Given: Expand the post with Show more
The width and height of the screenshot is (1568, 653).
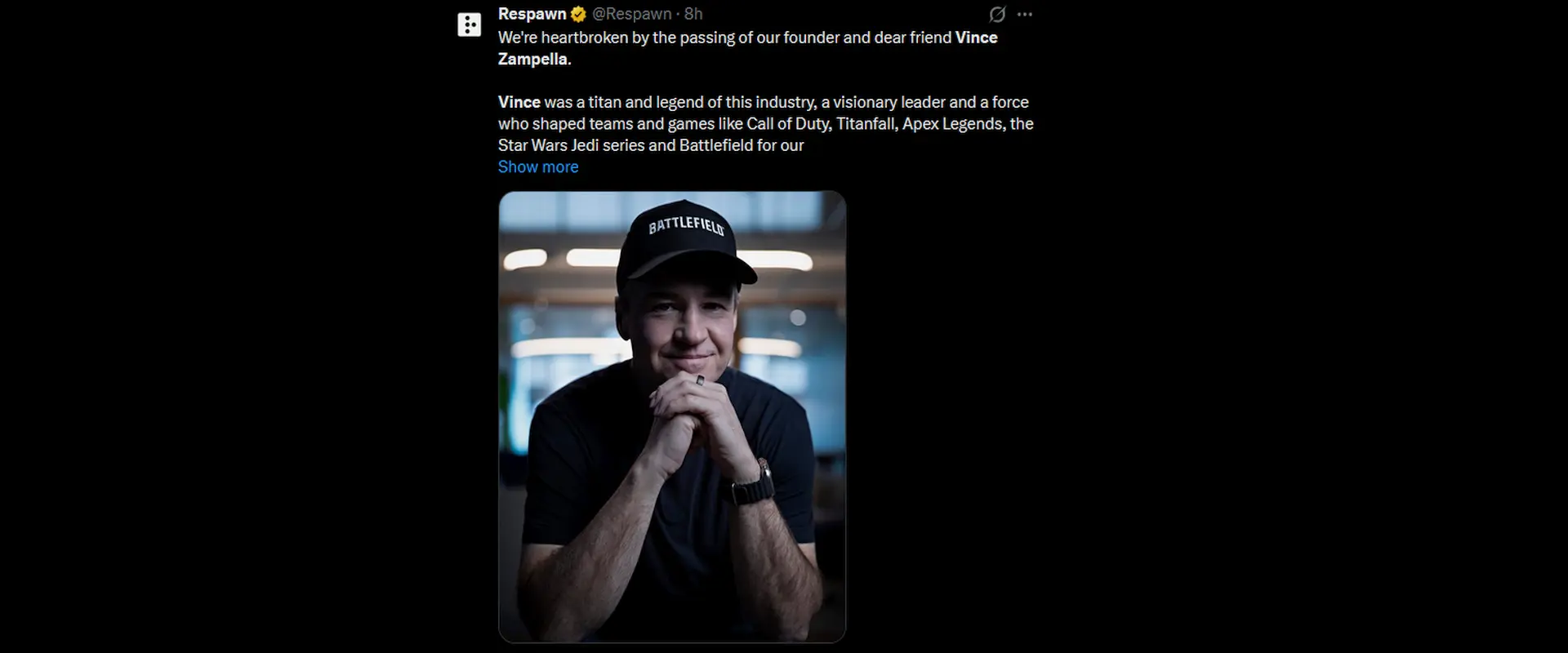Looking at the screenshot, I should [x=538, y=167].
